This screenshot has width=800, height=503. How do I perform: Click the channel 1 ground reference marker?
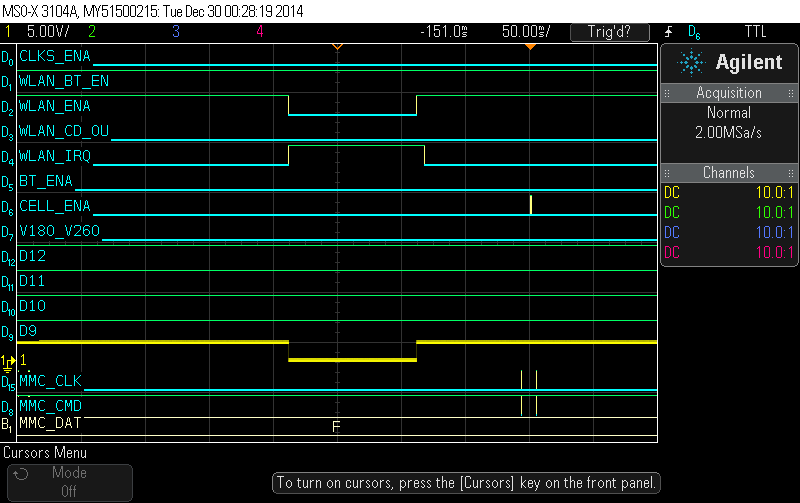(8, 363)
